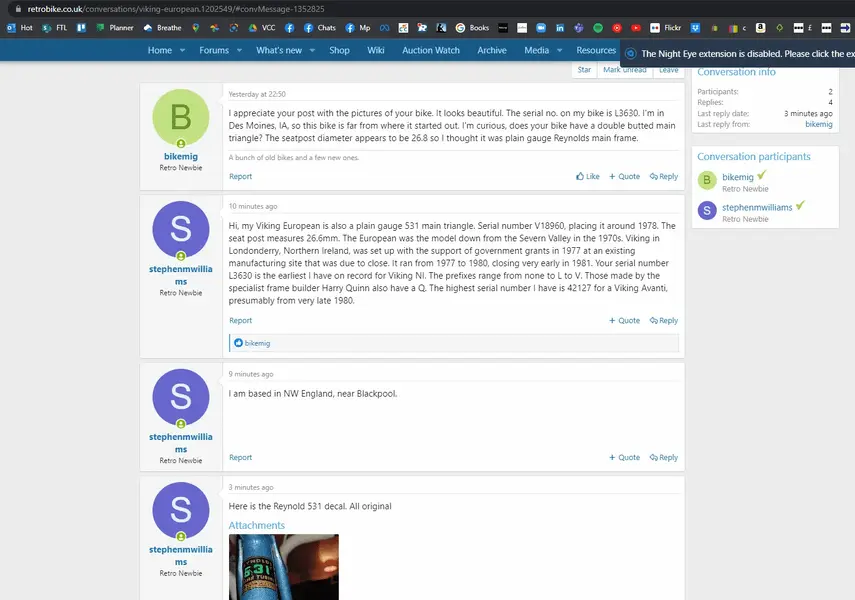Open the Forums nav item
The width and height of the screenshot is (855, 600).
[214, 50]
